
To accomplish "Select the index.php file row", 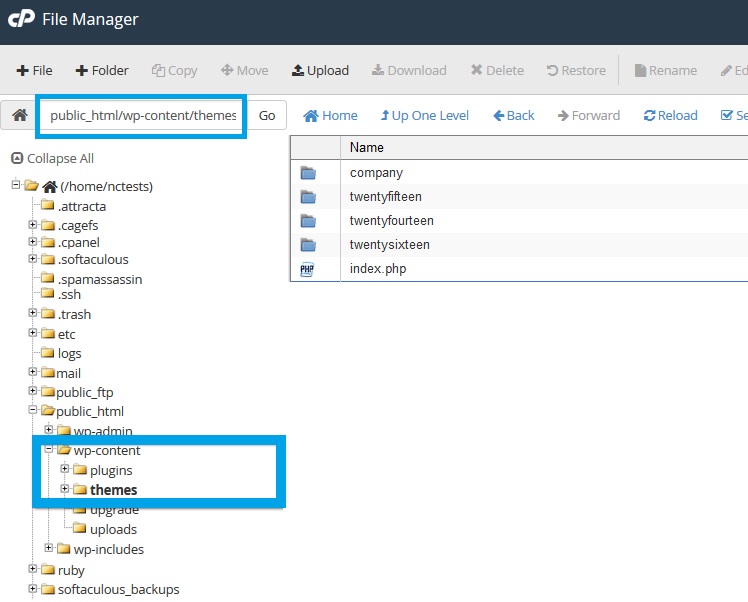I will 519,269.
